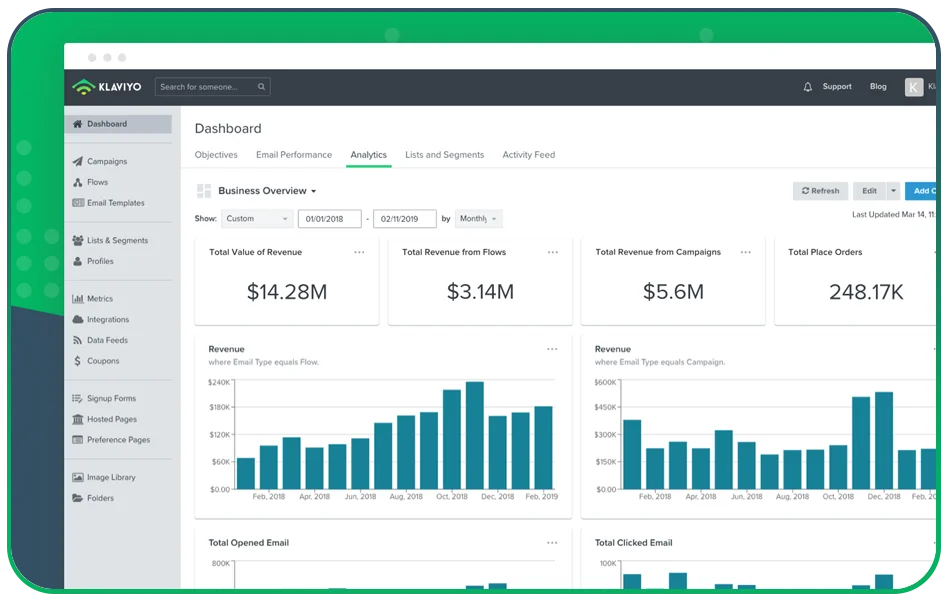Click the Klaviyo logo
Image resolution: width=950 pixels, height=600 pixels.
pyautogui.click(x=107, y=87)
